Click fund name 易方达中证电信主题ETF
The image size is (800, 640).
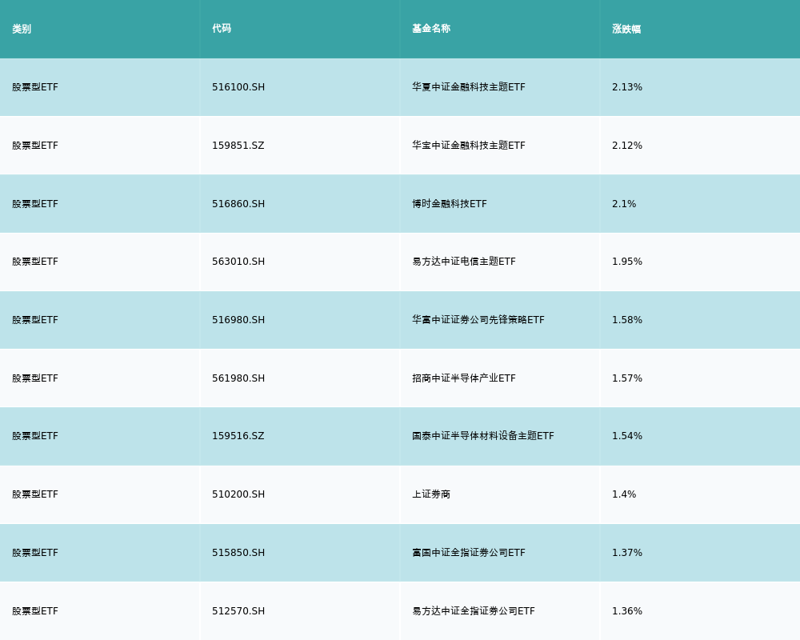pyautogui.click(x=464, y=261)
